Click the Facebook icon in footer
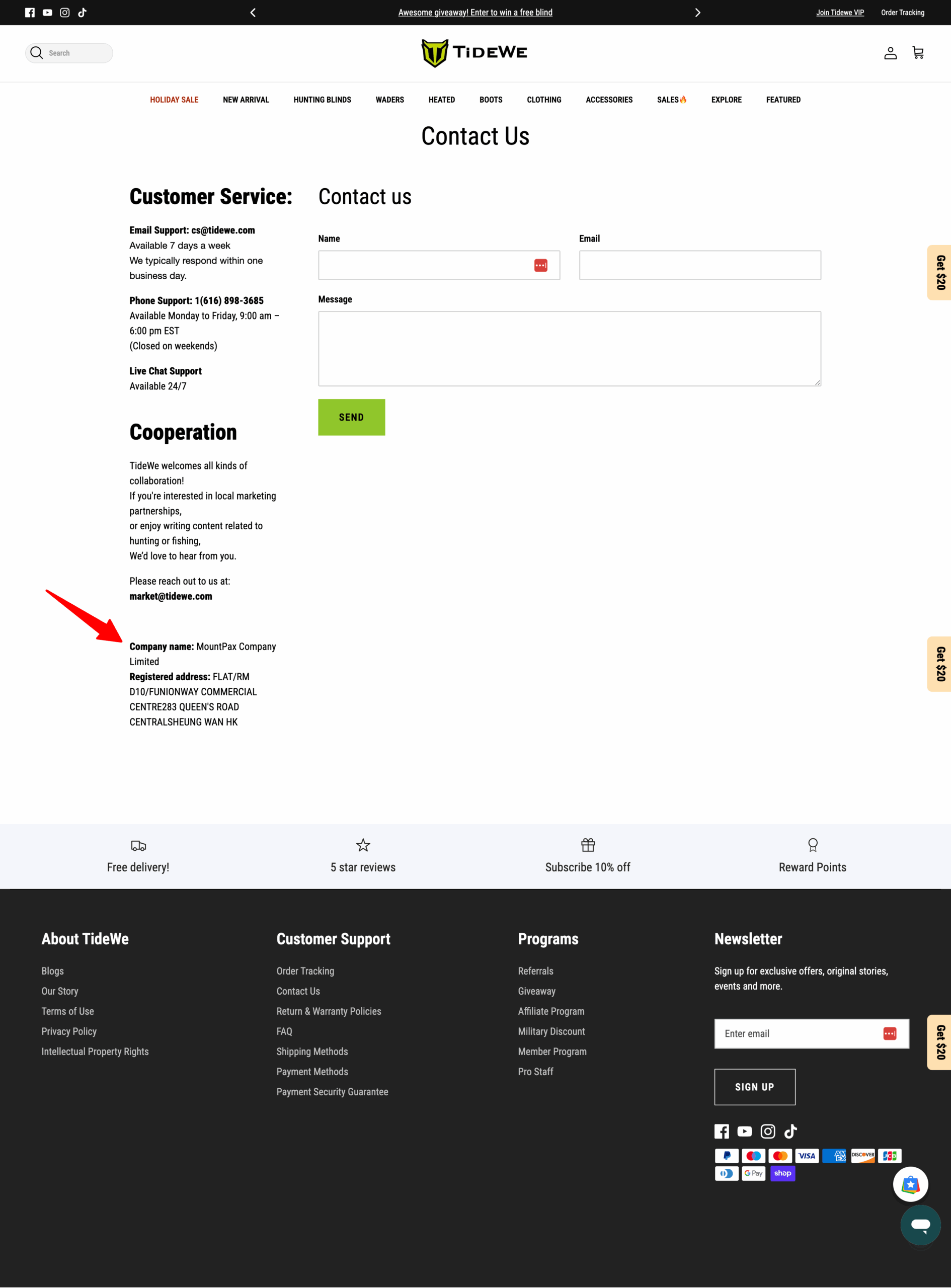 (x=722, y=1132)
